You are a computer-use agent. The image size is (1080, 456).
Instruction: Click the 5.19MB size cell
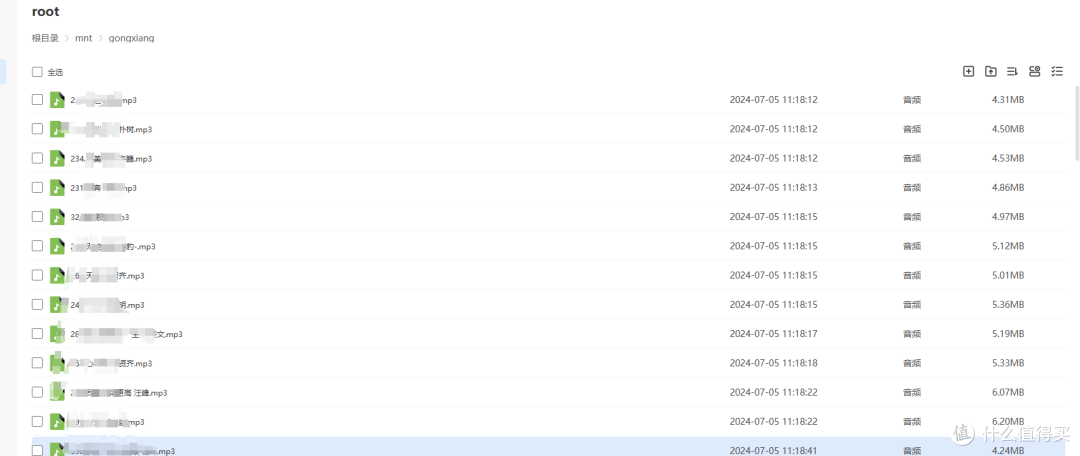(1008, 333)
